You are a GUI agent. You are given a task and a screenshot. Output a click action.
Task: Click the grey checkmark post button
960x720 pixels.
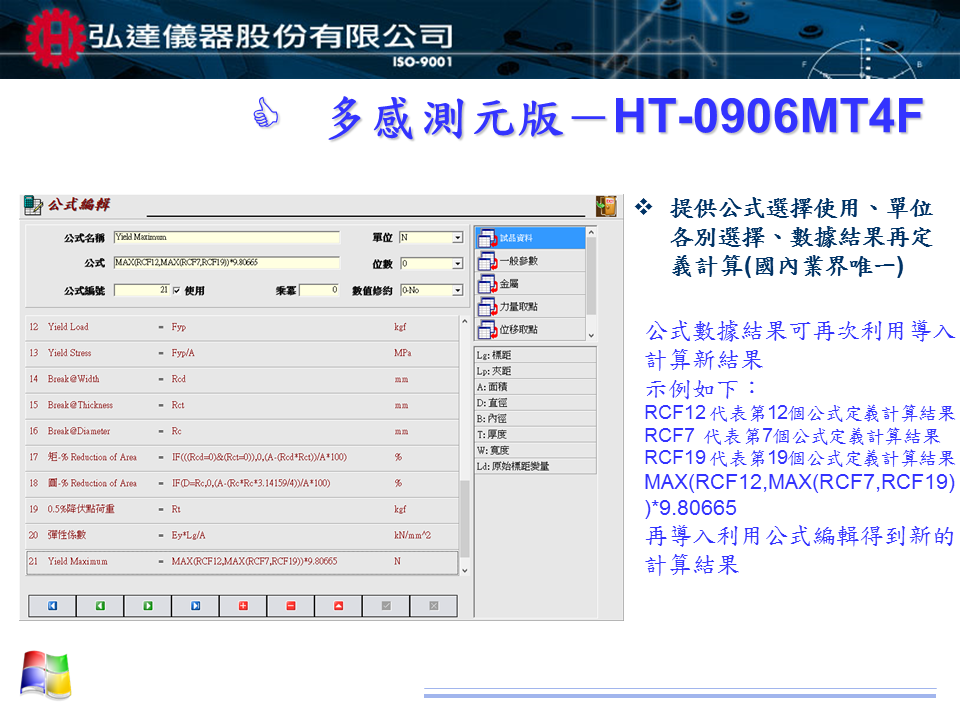click(386, 606)
